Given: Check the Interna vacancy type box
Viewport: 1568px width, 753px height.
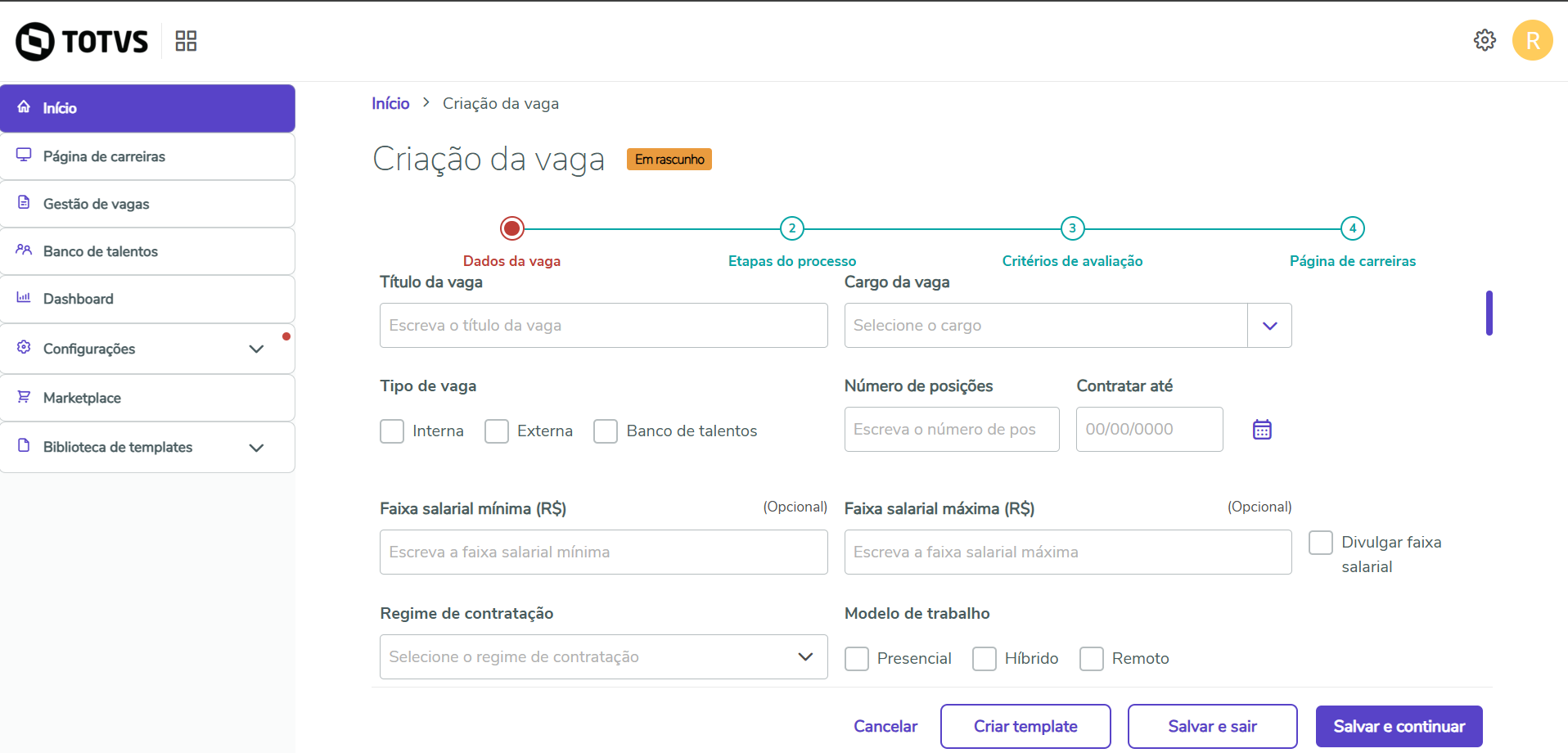Looking at the screenshot, I should click(392, 431).
